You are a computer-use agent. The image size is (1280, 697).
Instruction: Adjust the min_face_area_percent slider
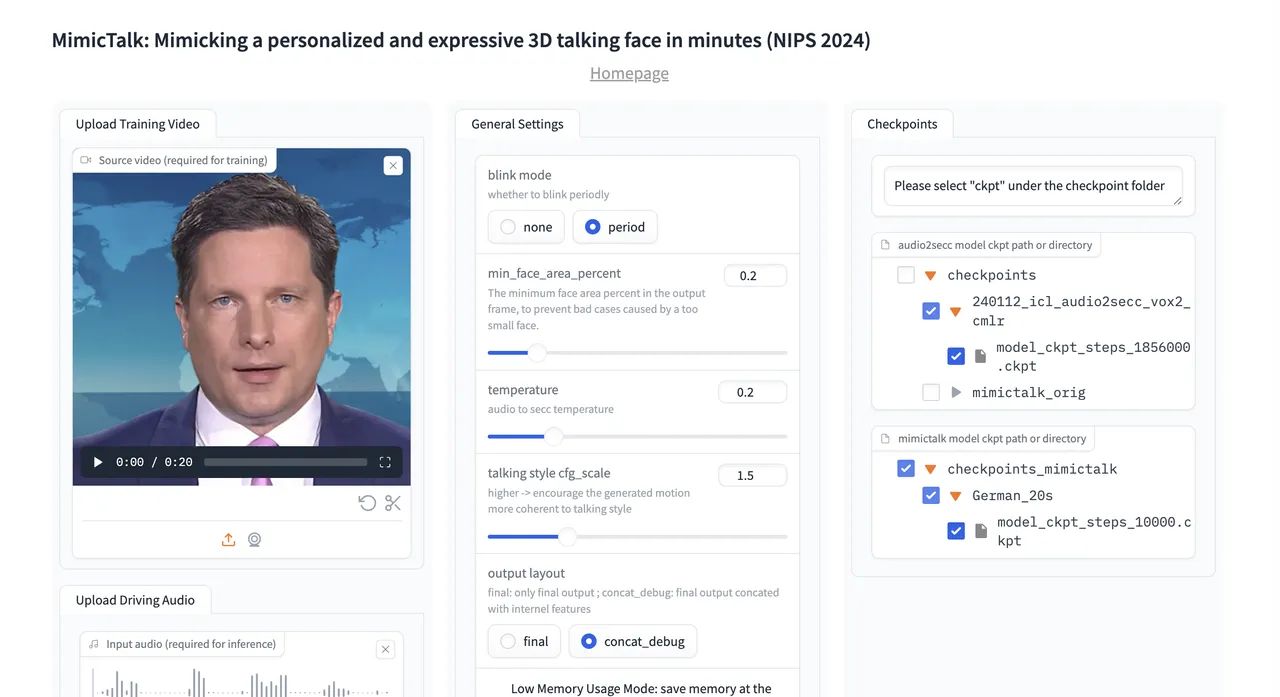point(637,352)
